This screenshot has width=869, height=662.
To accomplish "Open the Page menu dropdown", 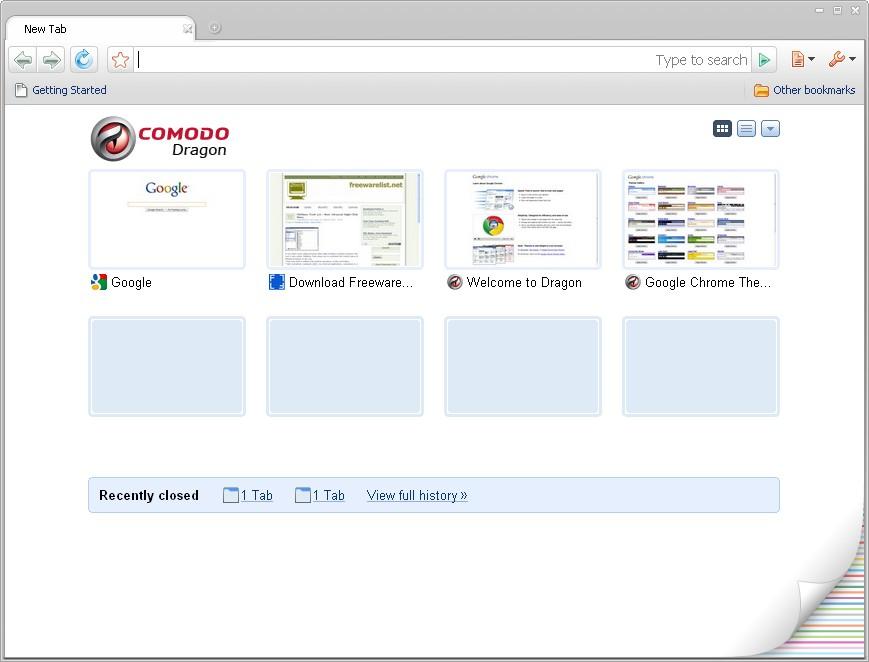I will pyautogui.click(x=802, y=59).
